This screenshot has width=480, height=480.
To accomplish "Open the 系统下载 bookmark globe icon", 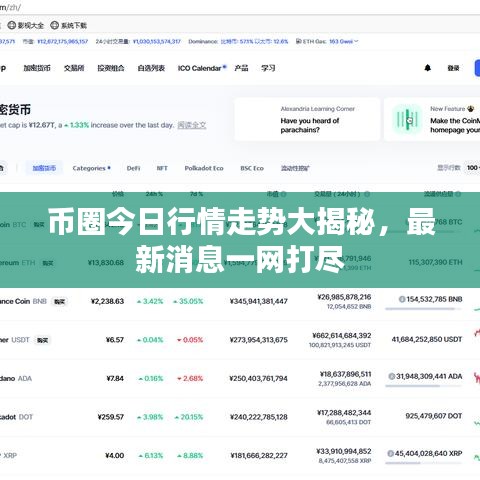I will [x=54, y=25].
